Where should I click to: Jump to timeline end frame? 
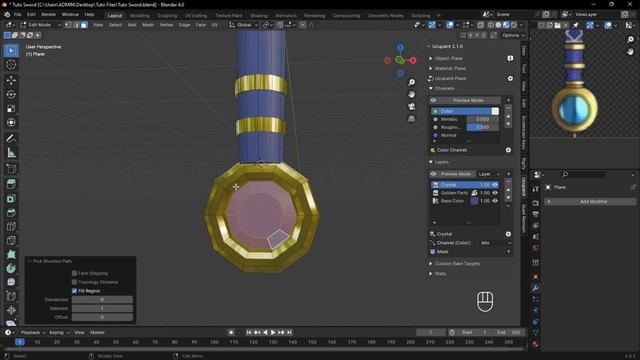pos(289,333)
